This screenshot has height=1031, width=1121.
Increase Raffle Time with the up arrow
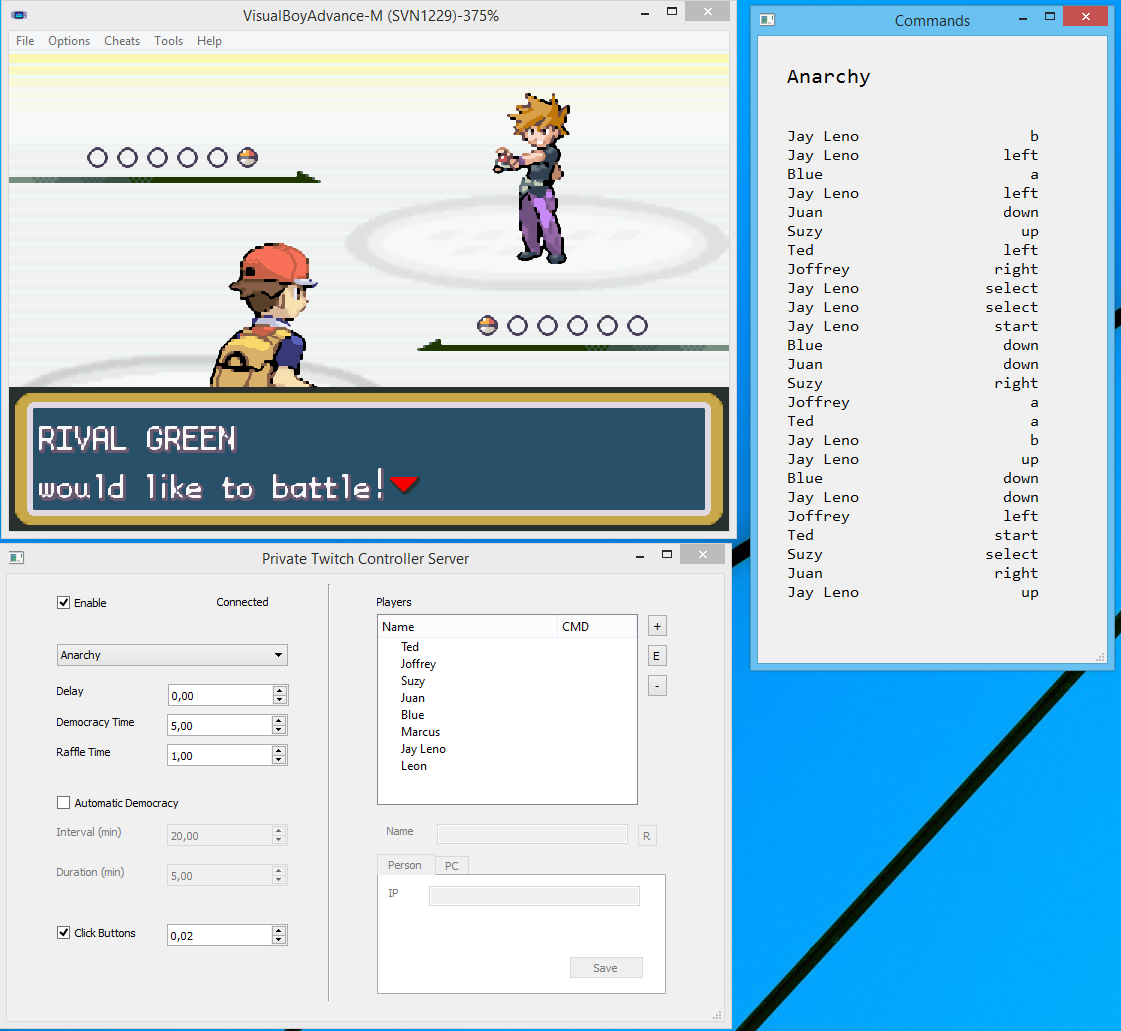coord(280,751)
